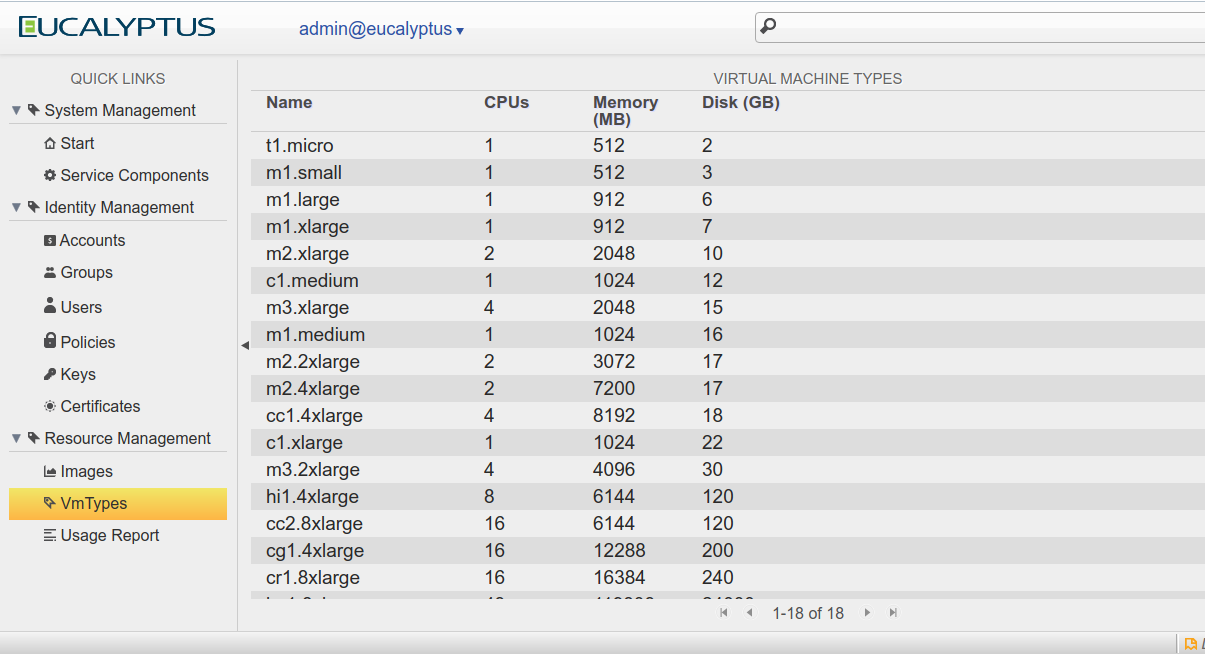
Task: Click the Images chart icon
Action: tap(50, 472)
